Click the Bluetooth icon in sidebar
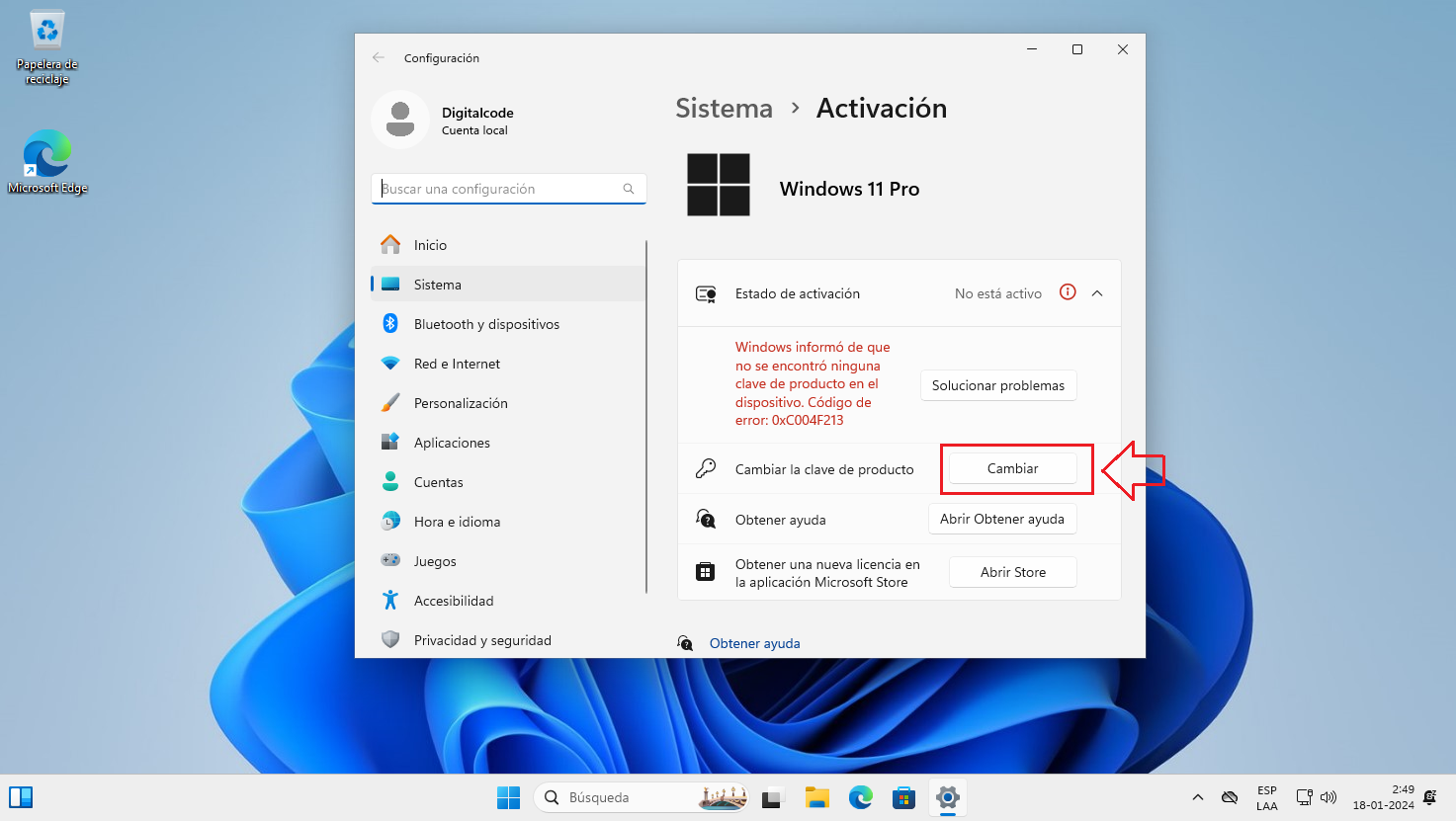 click(390, 323)
